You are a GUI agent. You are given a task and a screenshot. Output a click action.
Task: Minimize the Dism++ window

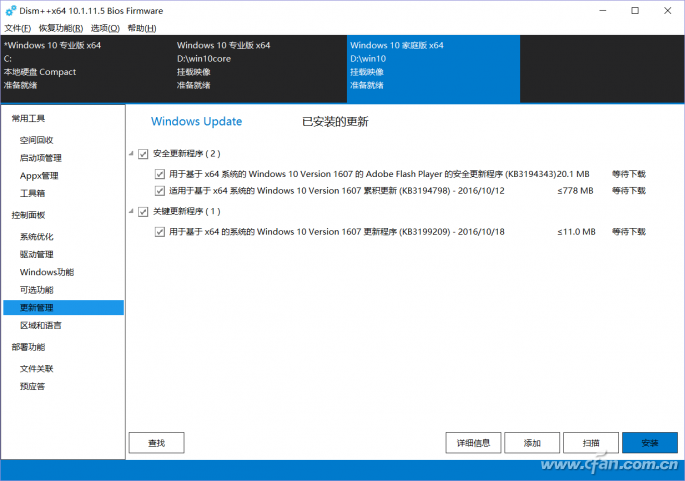pyautogui.click(x=603, y=10)
